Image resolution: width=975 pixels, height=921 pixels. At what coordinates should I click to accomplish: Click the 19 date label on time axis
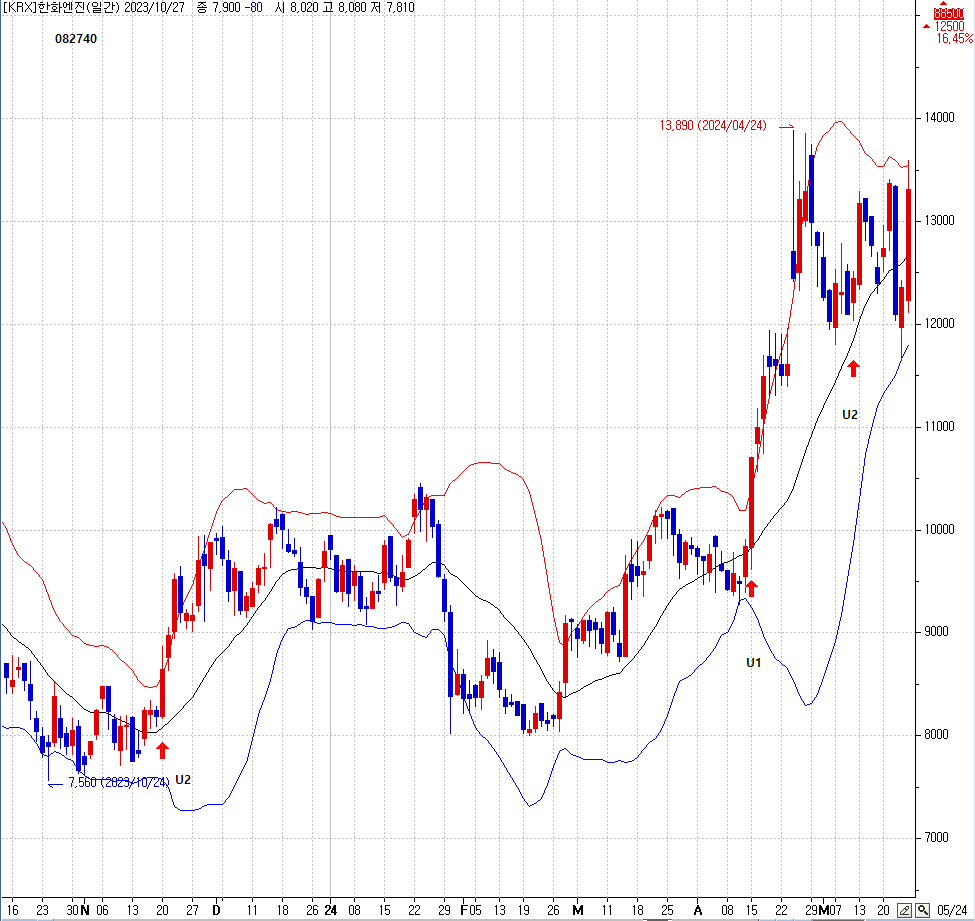[x=524, y=910]
